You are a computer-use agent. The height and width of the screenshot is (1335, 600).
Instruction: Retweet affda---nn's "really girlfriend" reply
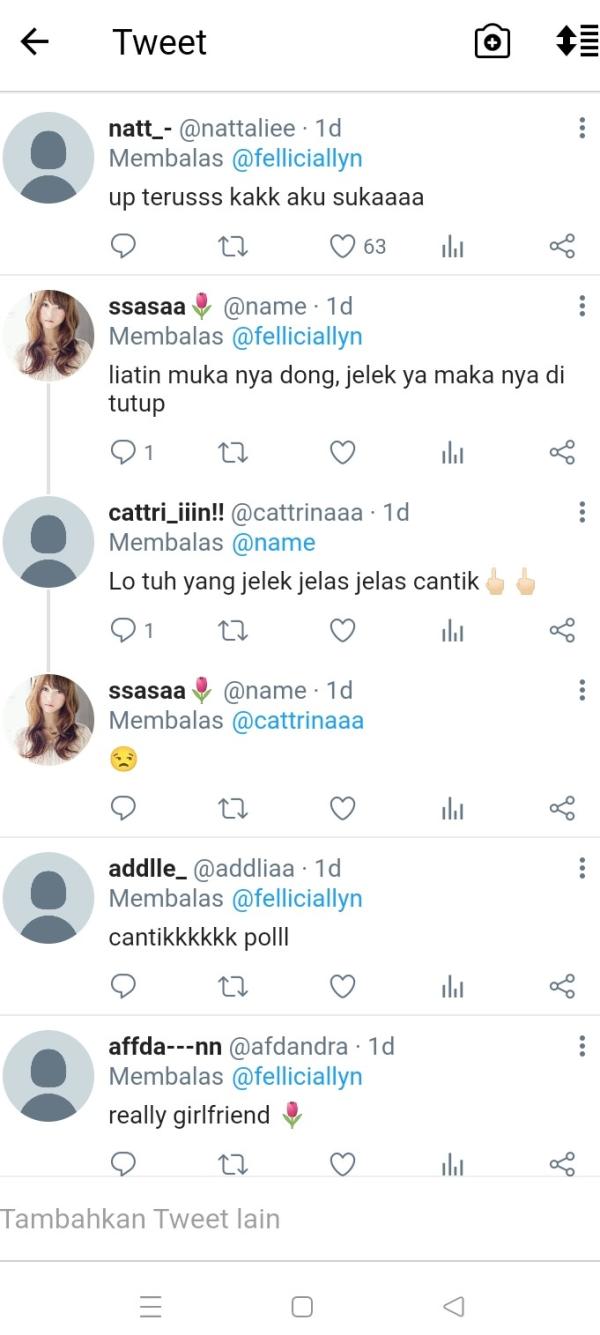coord(233,1163)
